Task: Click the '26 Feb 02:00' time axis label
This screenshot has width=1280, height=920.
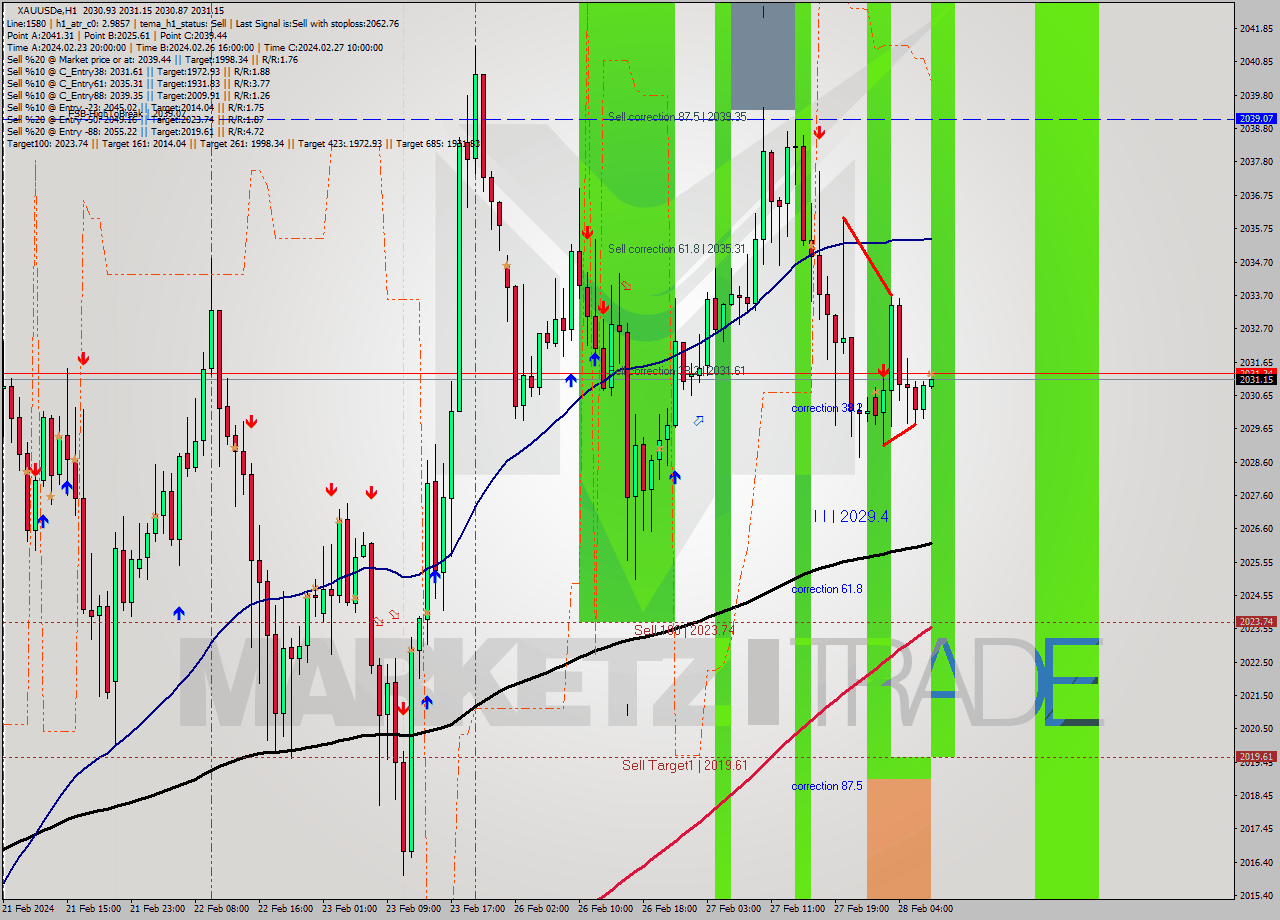Action: tap(541, 909)
